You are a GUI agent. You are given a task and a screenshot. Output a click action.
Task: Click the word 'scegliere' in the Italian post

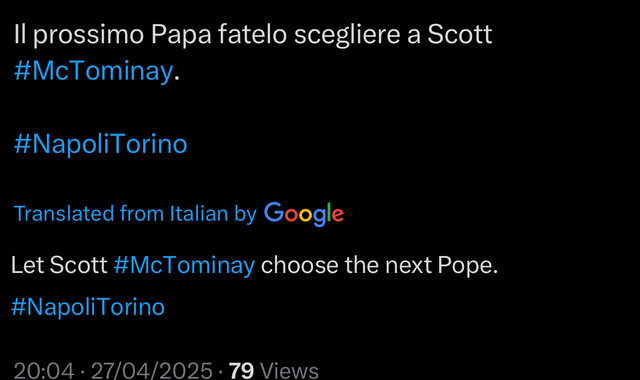tap(347, 35)
